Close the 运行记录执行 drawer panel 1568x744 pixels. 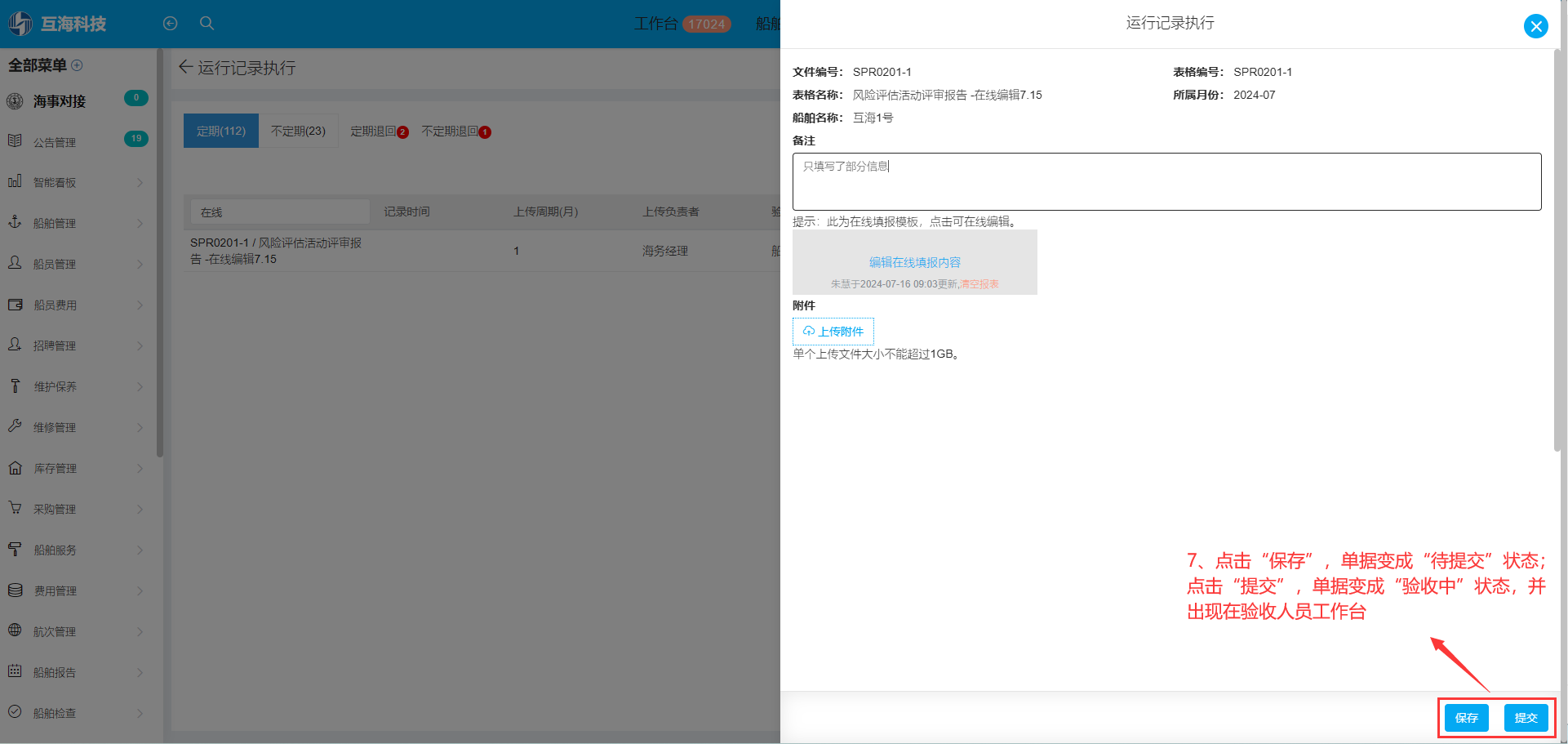(x=1535, y=26)
